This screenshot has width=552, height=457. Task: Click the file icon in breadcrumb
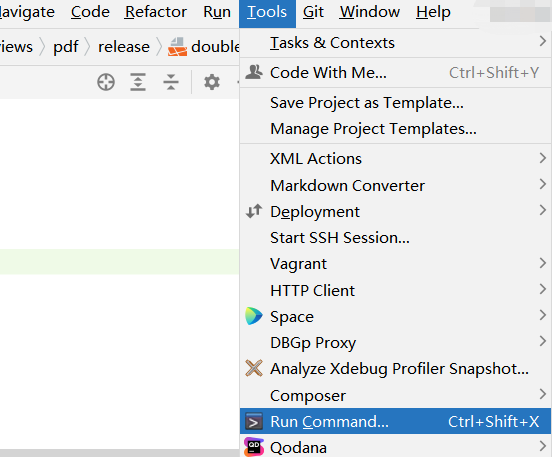(x=177, y=47)
